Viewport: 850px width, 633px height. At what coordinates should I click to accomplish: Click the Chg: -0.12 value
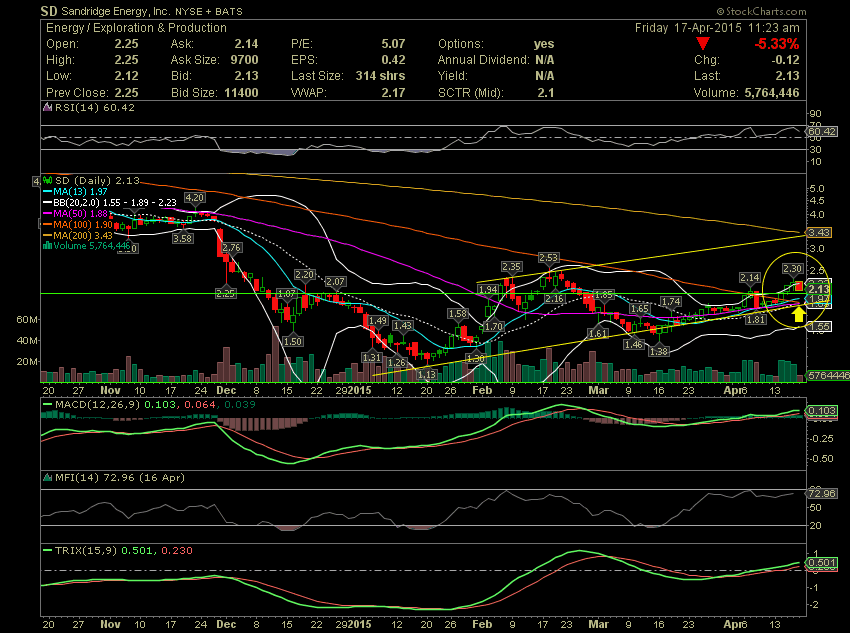[785, 60]
